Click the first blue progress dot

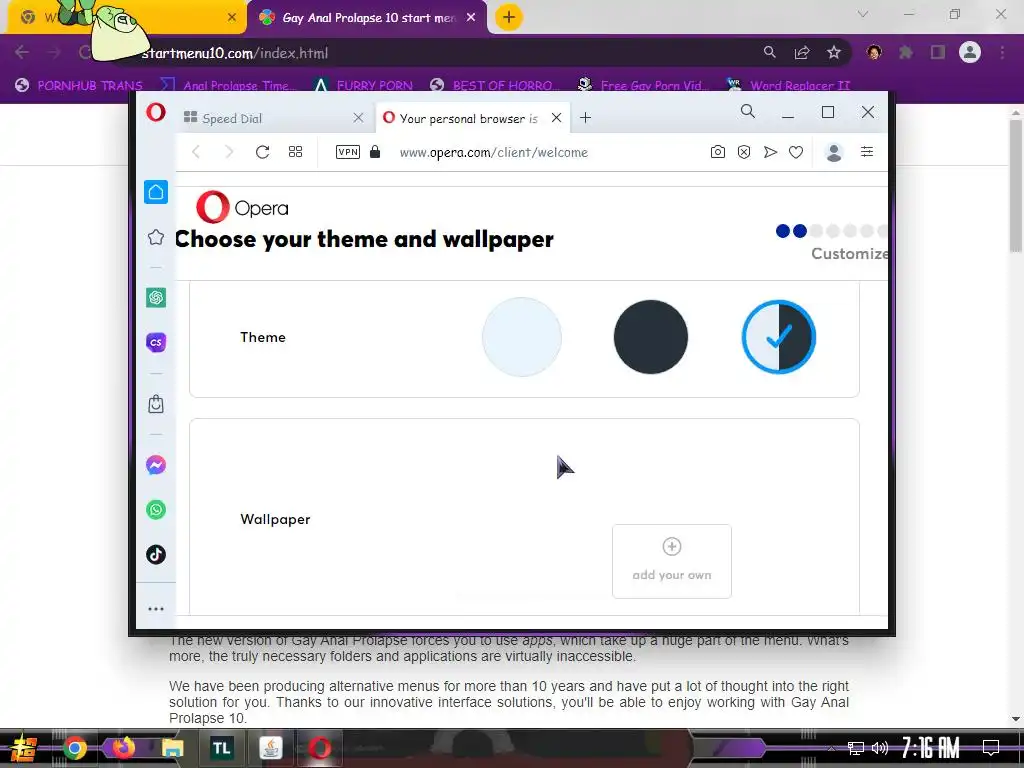click(x=782, y=231)
